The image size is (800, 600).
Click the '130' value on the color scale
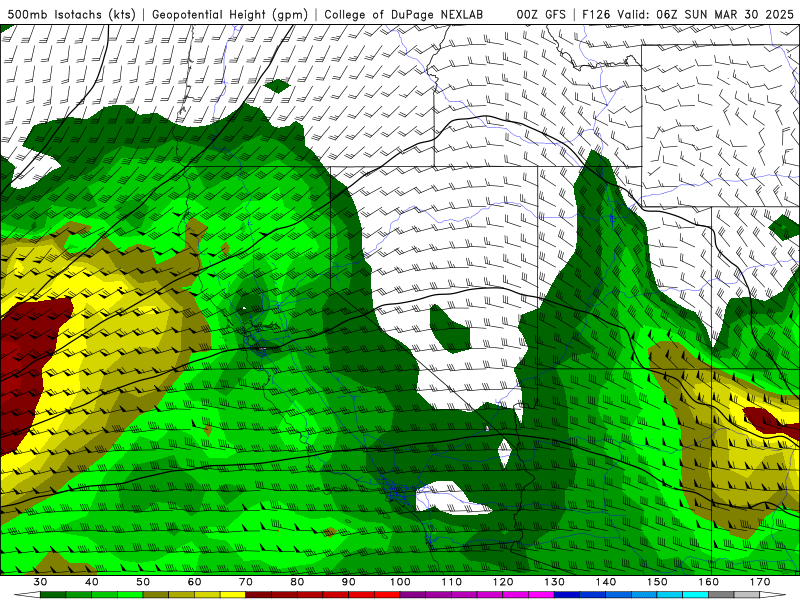554,582
